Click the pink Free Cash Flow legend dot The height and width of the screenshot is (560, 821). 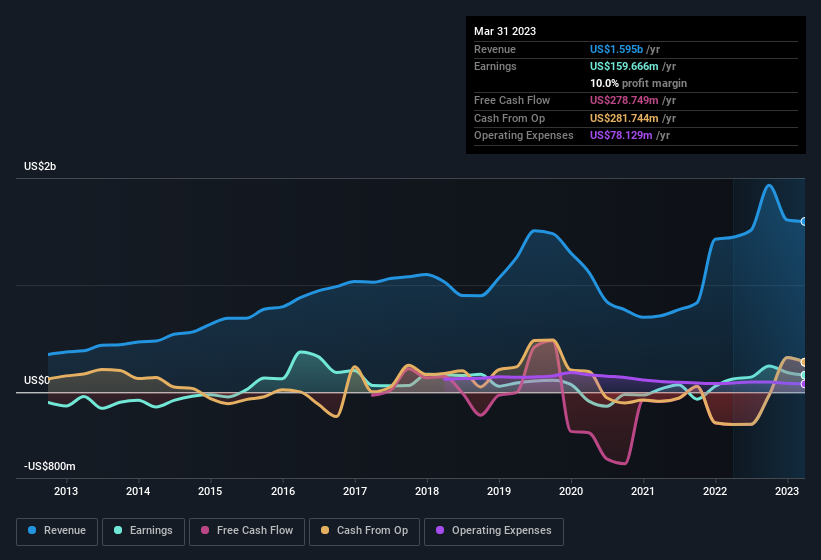click(206, 531)
